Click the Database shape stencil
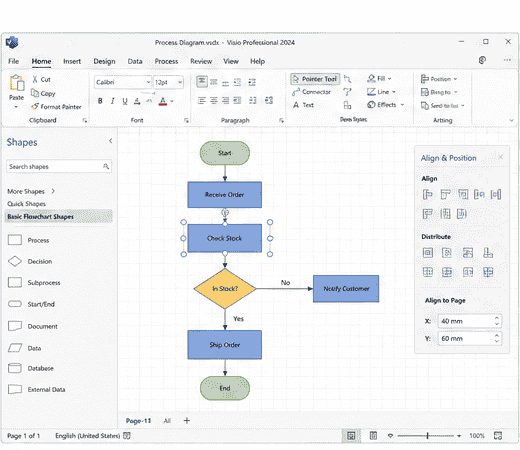 pyautogui.click(x=15, y=368)
